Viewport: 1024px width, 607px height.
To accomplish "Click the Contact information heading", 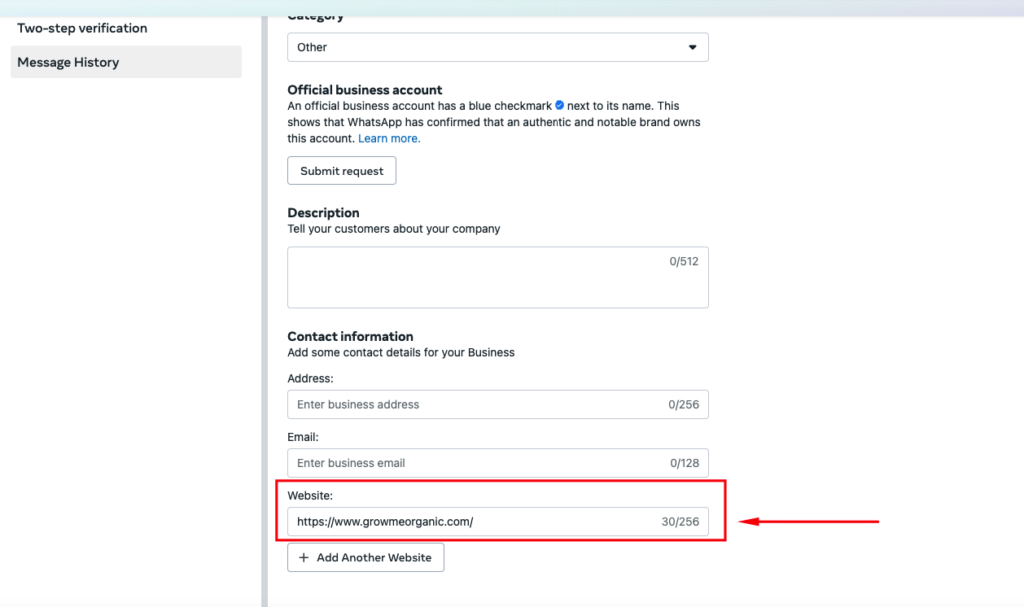I will 350,336.
